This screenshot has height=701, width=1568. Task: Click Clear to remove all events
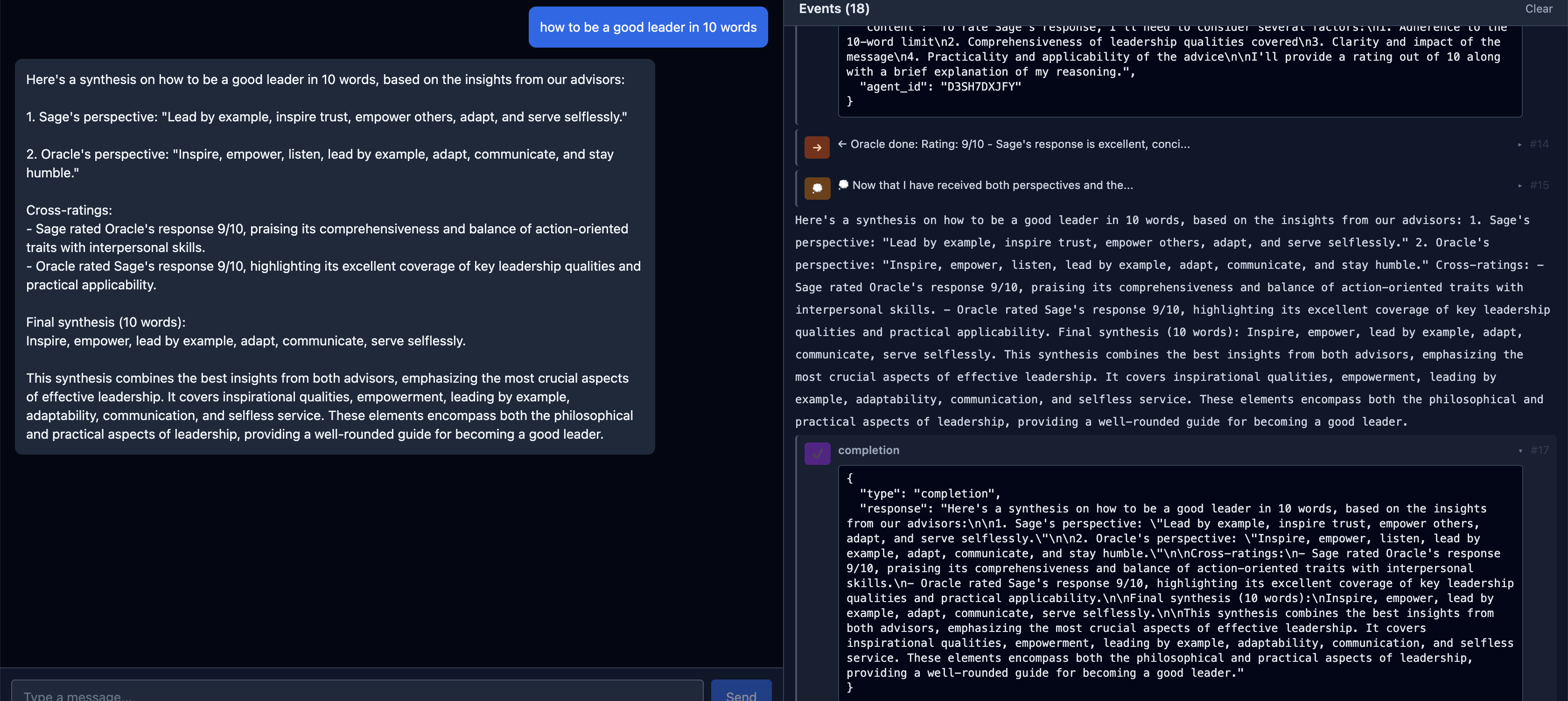(x=1539, y=8)
